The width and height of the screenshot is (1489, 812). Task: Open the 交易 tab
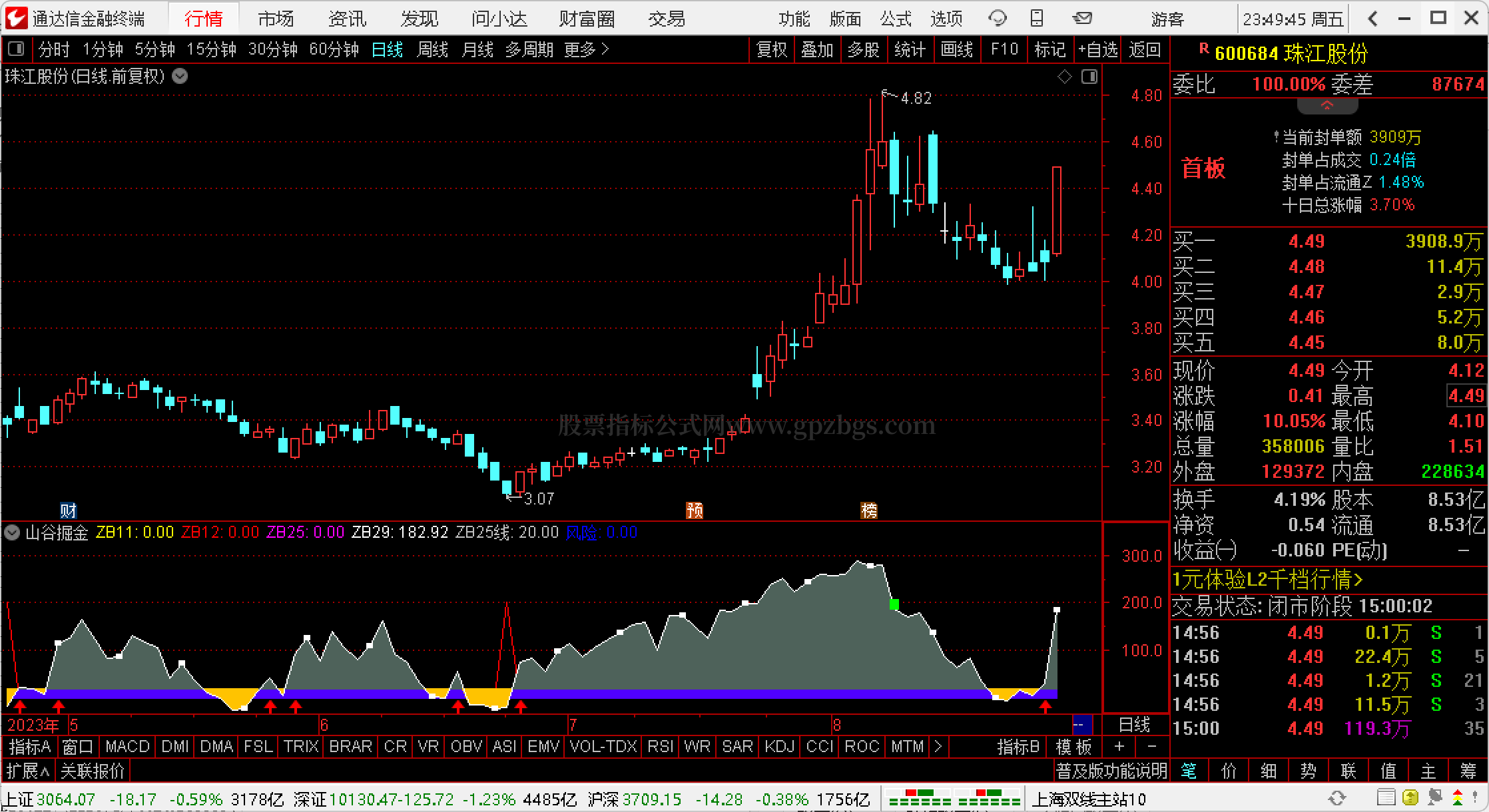point(667,19)
